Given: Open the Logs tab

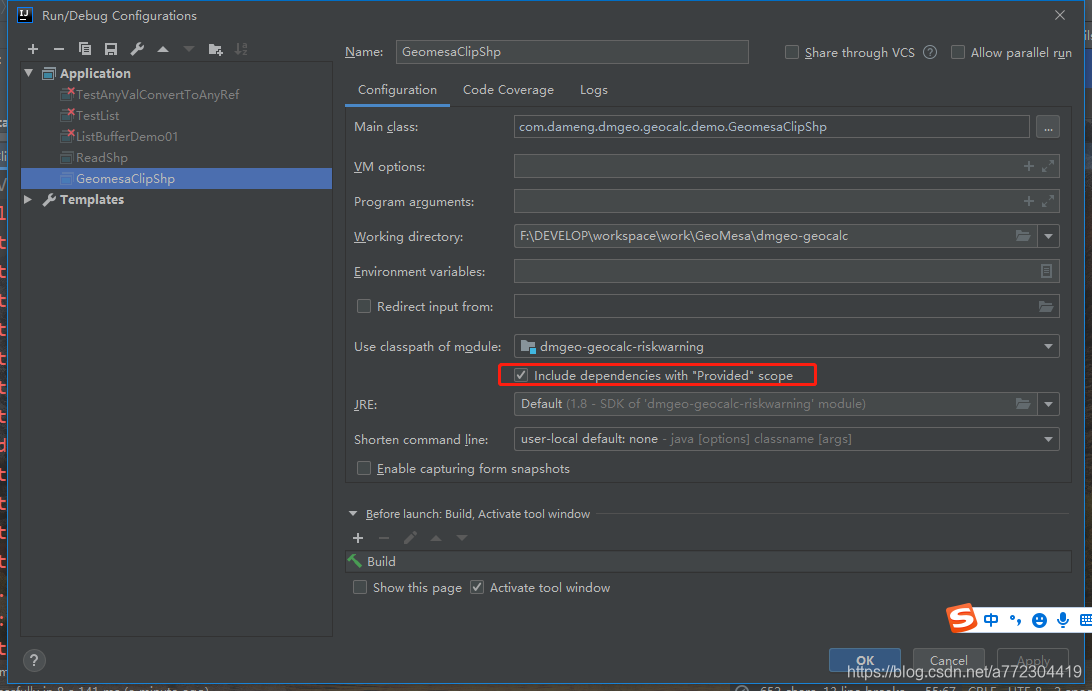Looking at the screenshot, I should pos(593,89).
